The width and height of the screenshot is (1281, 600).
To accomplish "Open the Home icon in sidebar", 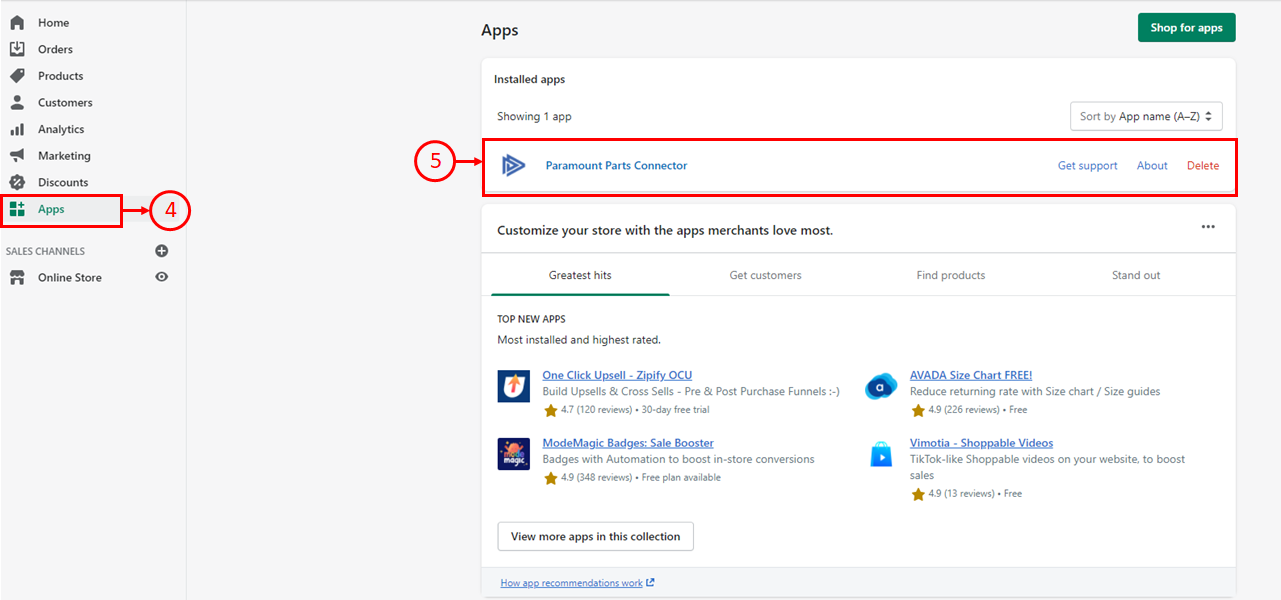I will (x=17, y=23).
